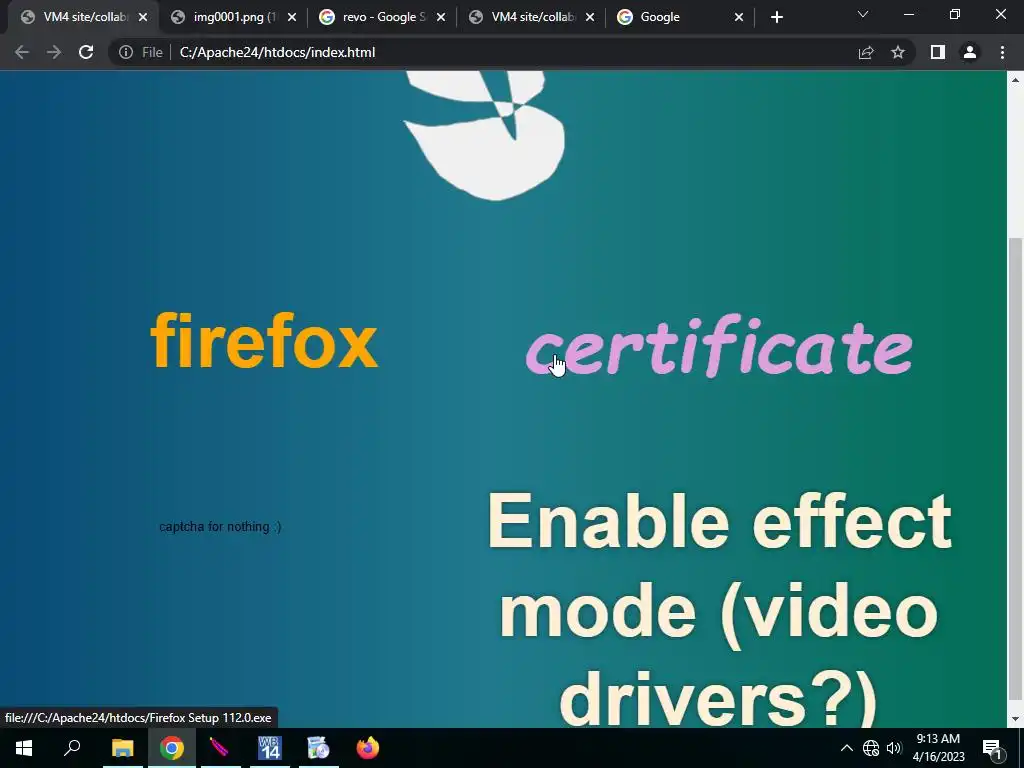Screen dimensions: 1024x768
Task: Open the side panel
Action: (x=938, y=52)
